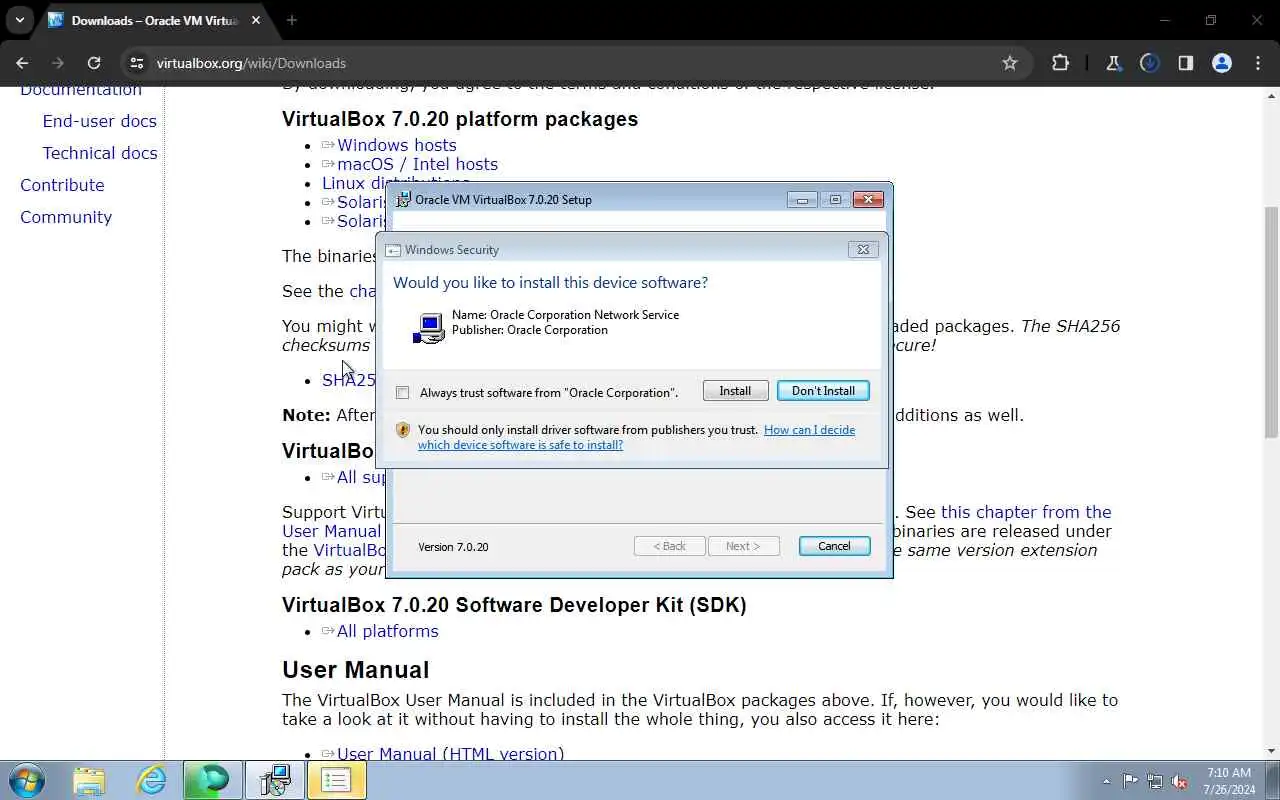Click green taskbar application icon
The width and height of the screenshot is (1280, 800).
point(212,780)
